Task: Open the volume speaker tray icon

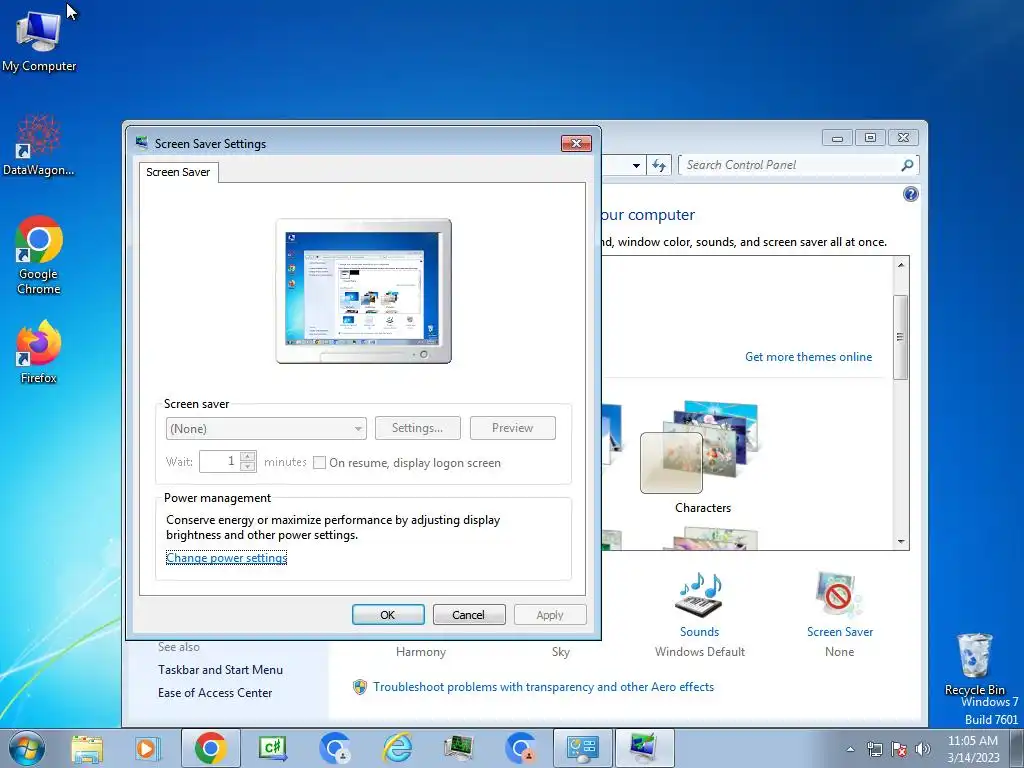Action: click(922, 749)
